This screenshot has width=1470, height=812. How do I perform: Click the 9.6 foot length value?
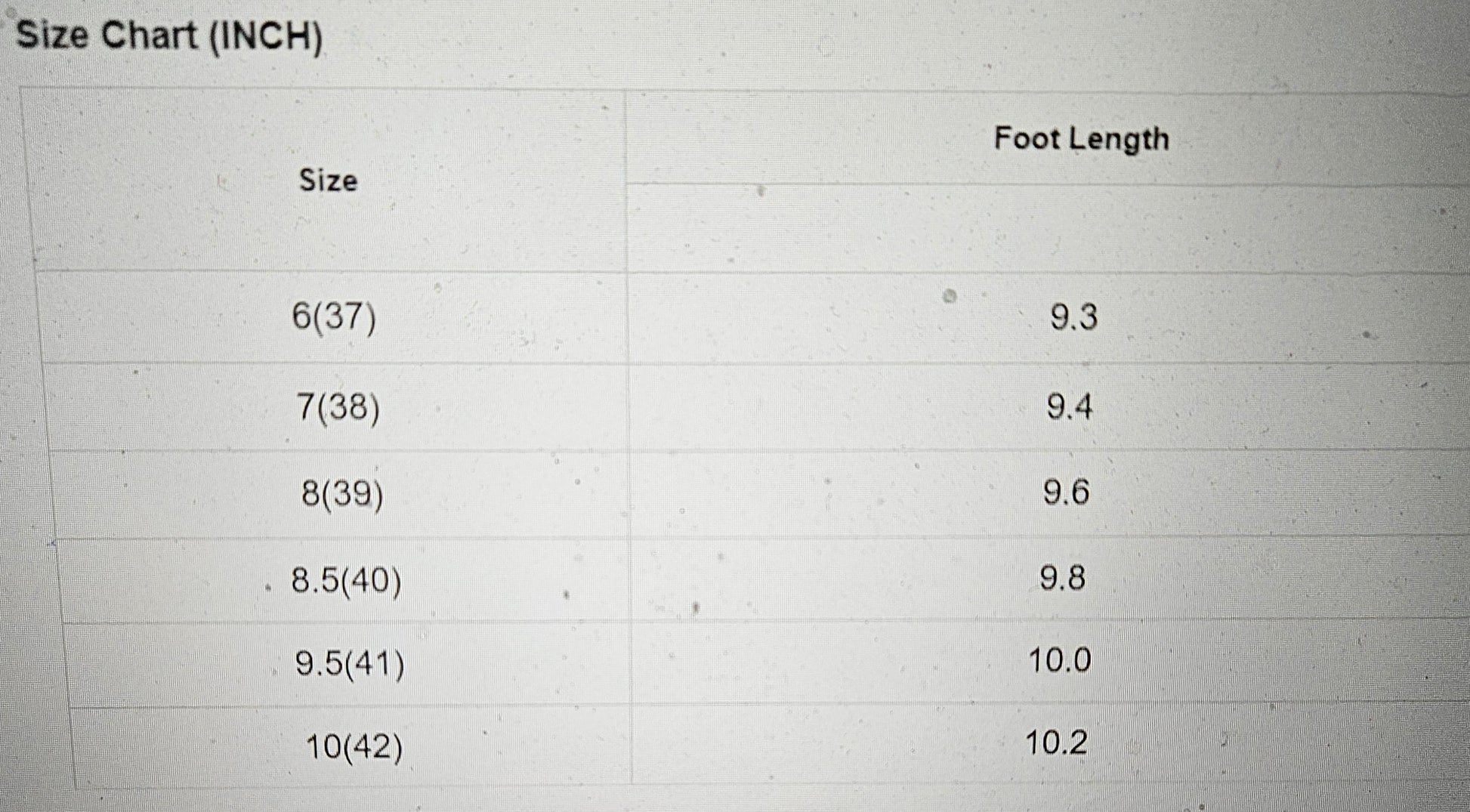pyautogui.click(x=1066, y=493)
